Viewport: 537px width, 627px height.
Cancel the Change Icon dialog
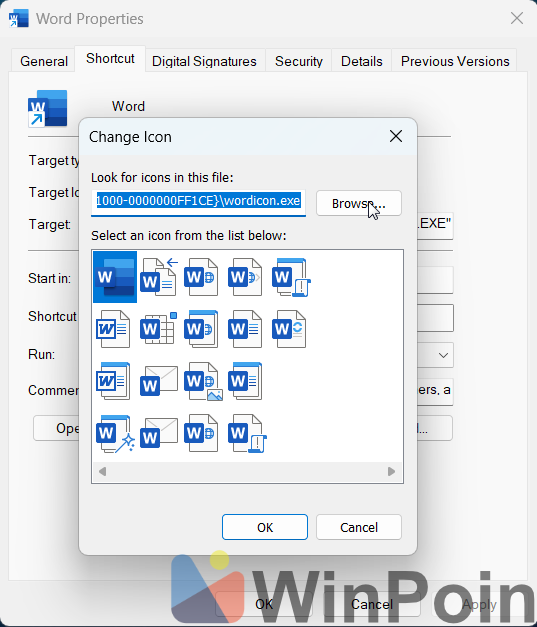tap(359, 527)
